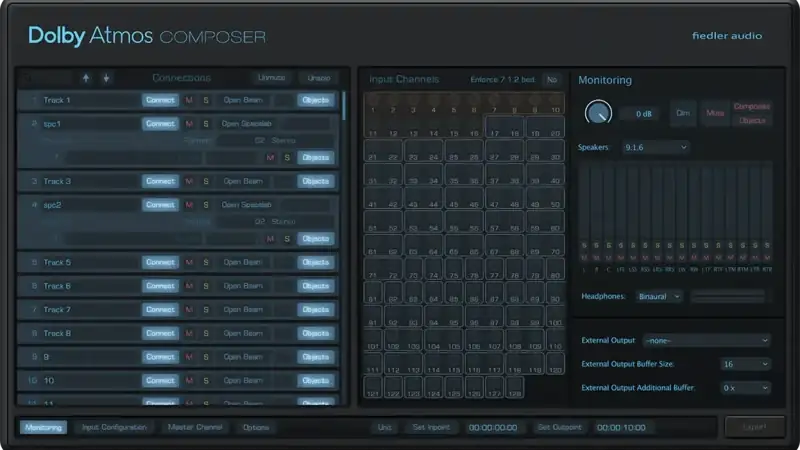The width and height of the screenshot is (800, 450).
Task: Select input channel pair 17-18
Action: pyautogui.click(x=504, y=127)
